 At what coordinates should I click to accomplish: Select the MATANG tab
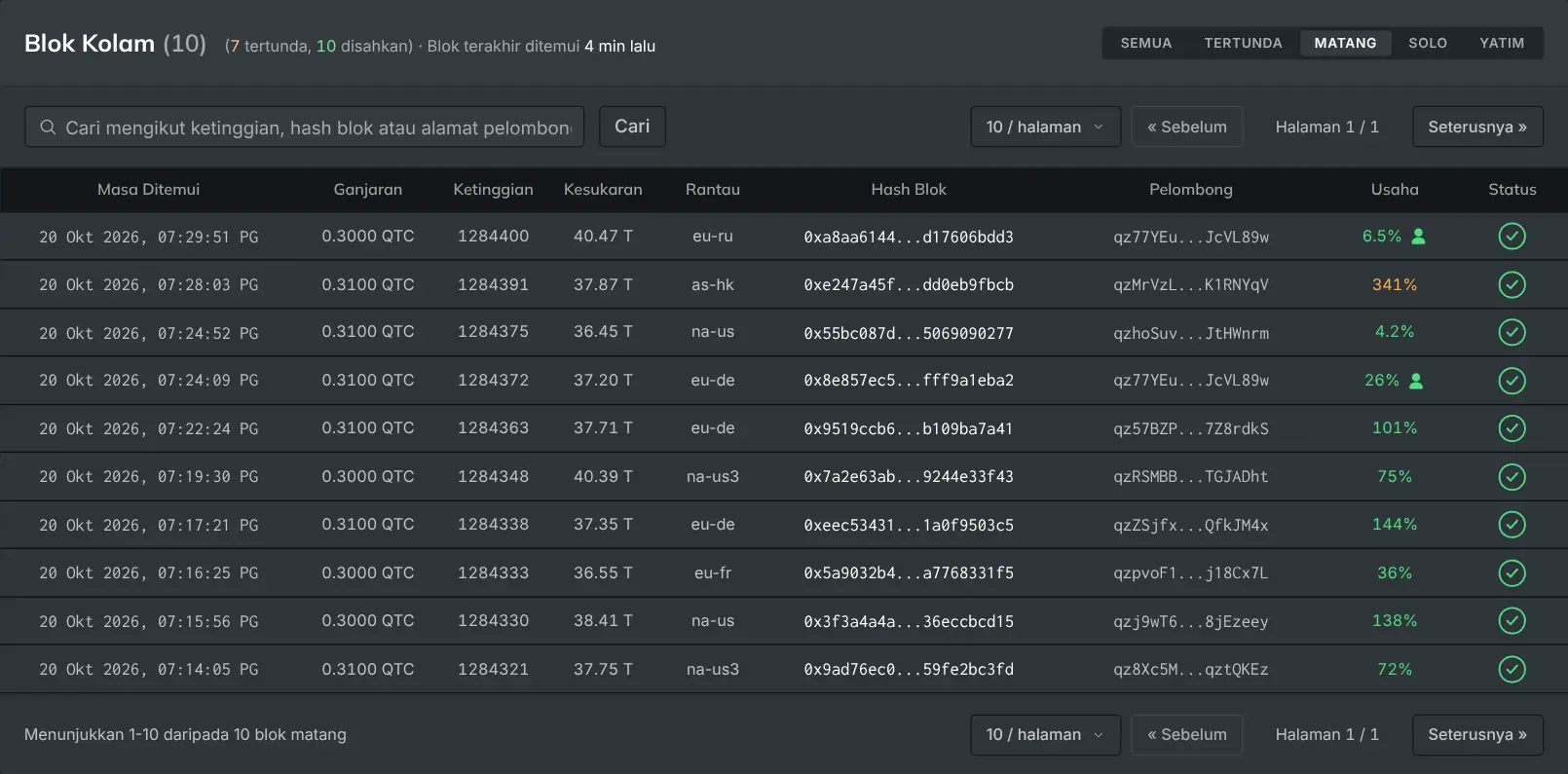click(x=1345, y=43)
